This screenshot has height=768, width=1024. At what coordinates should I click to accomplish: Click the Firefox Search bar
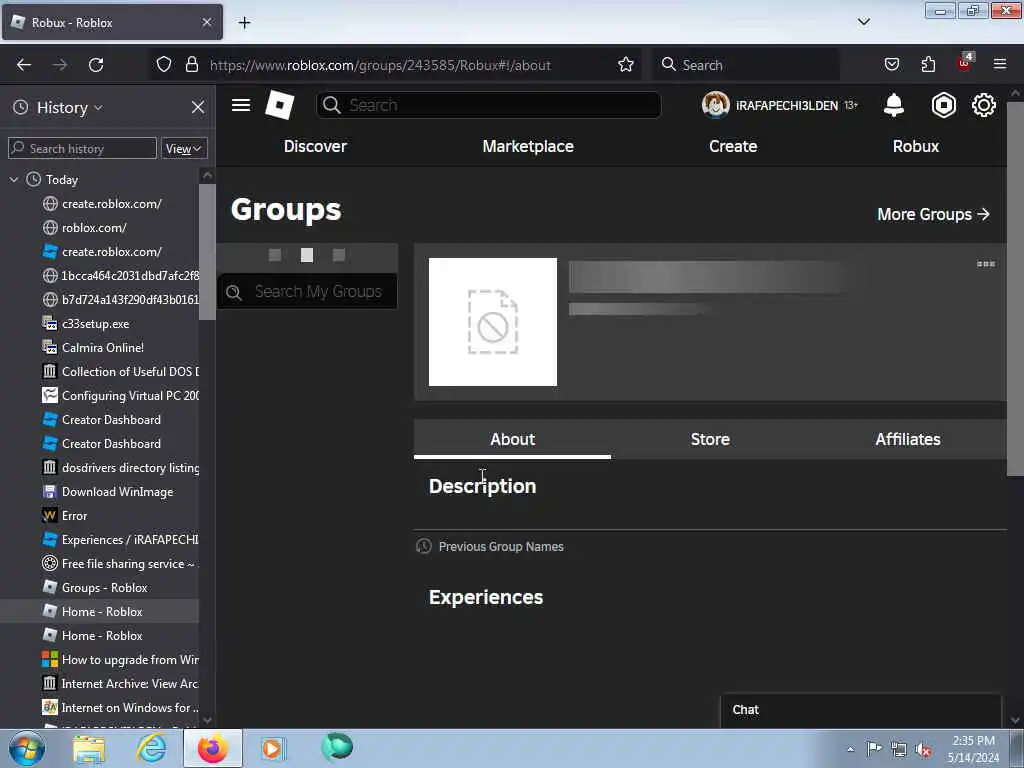click(745, 65)
